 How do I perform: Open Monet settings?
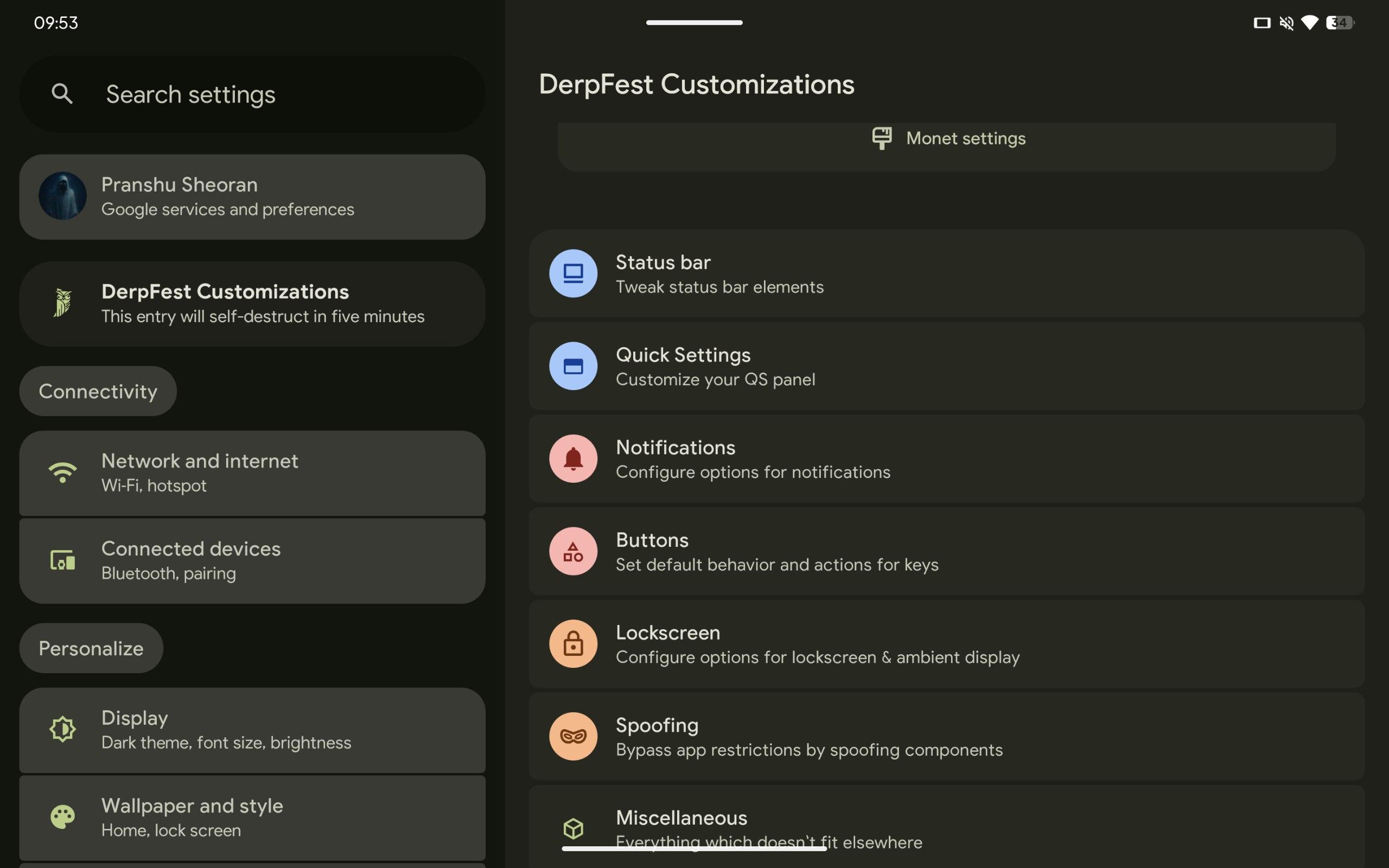coord(947,139)
